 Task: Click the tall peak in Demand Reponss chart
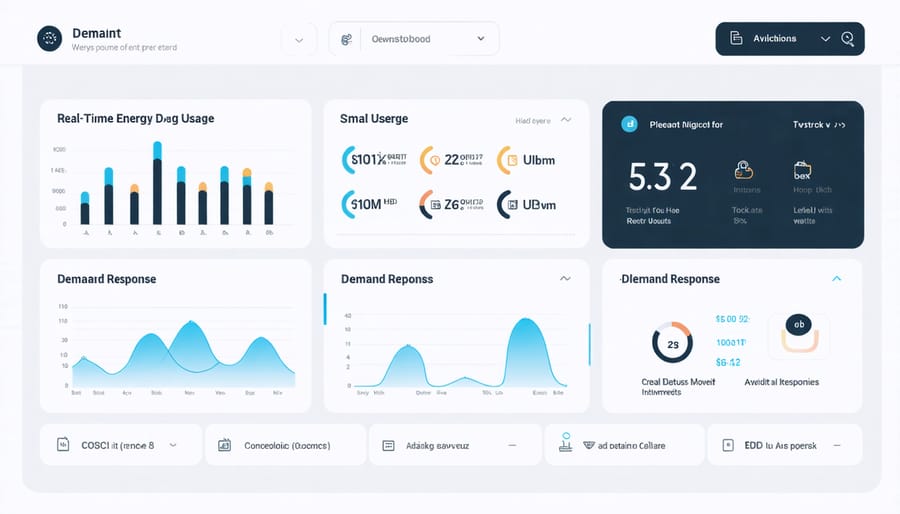[526, 351]
